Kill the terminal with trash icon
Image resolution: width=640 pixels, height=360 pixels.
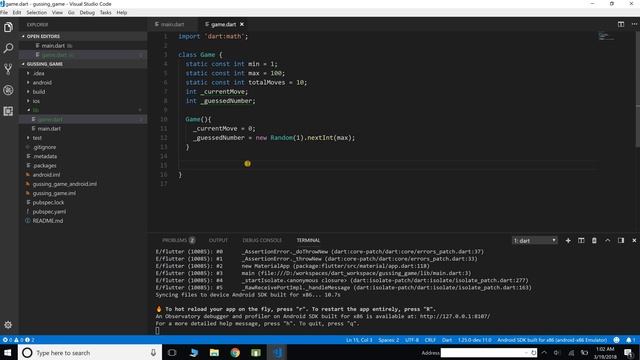pyautogui.click(x=594, y=241)
